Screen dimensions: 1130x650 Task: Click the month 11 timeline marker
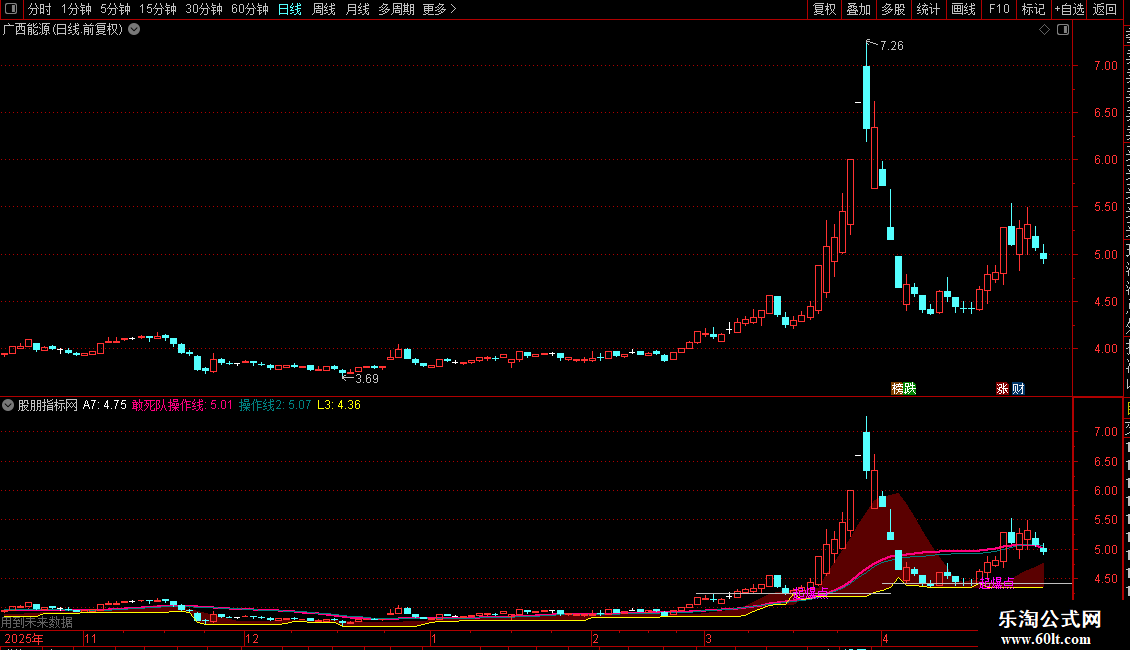pos(90,638)
